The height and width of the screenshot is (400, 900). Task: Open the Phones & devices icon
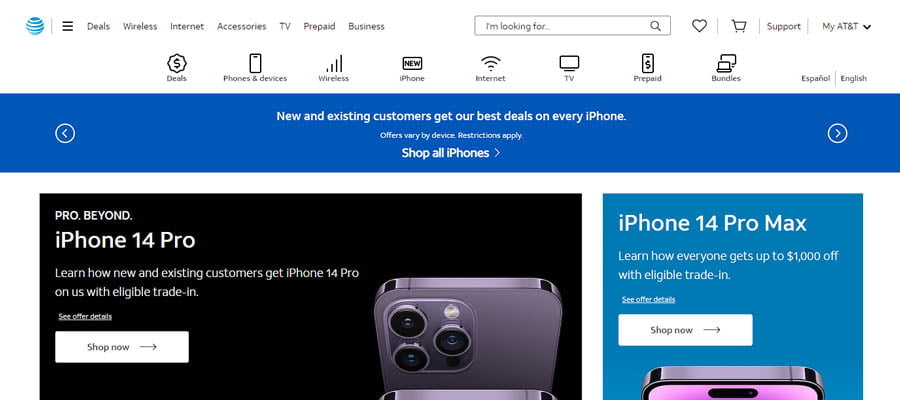coord(255,63)
